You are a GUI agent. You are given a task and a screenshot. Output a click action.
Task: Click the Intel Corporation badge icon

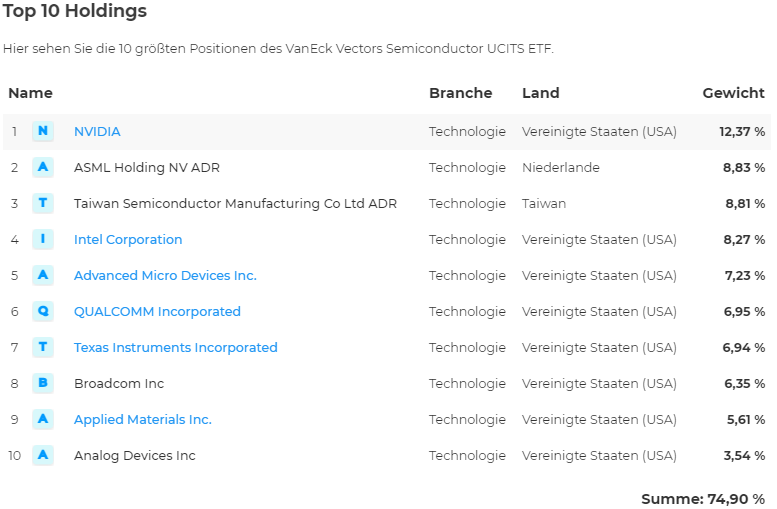pyautogui.click(x=43, y=239)
